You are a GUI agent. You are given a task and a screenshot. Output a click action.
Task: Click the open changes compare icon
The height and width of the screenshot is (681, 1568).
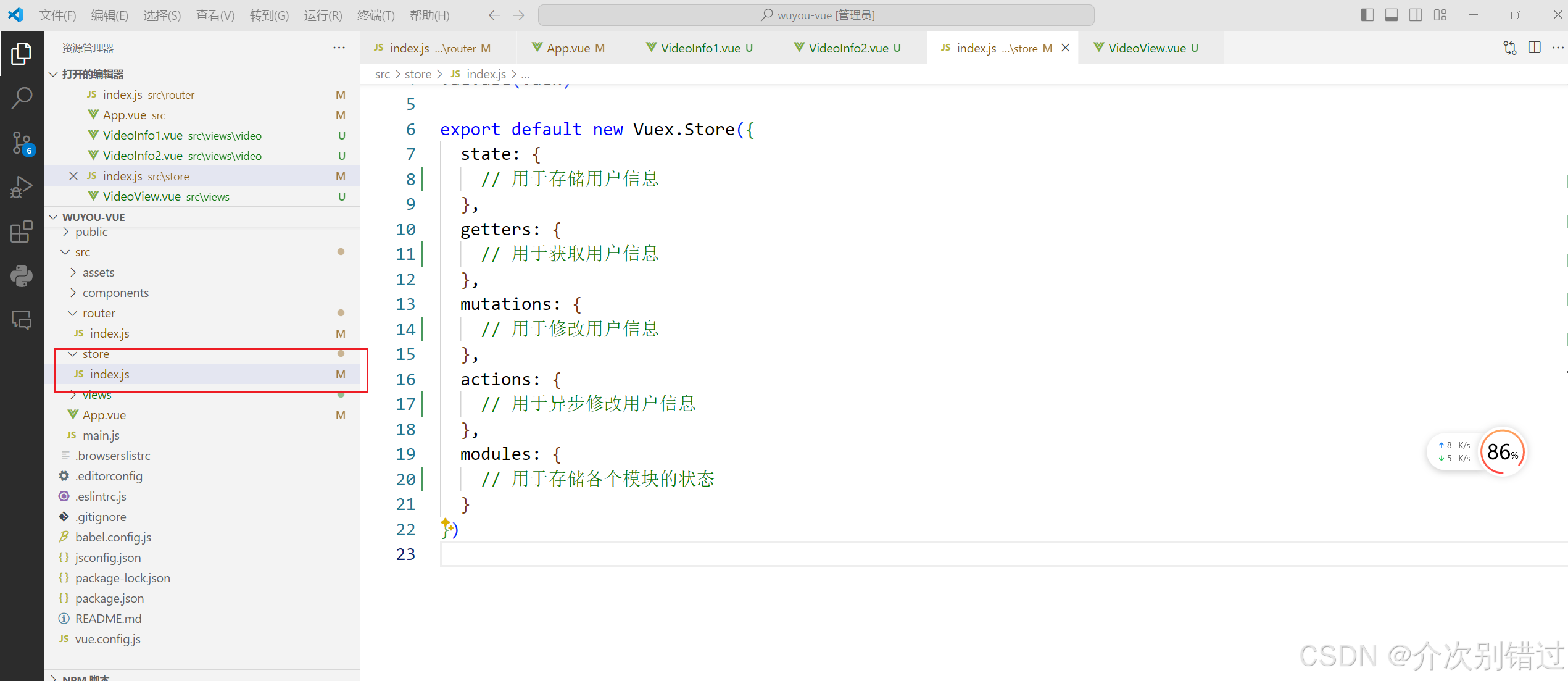[x=1509, y=48]
